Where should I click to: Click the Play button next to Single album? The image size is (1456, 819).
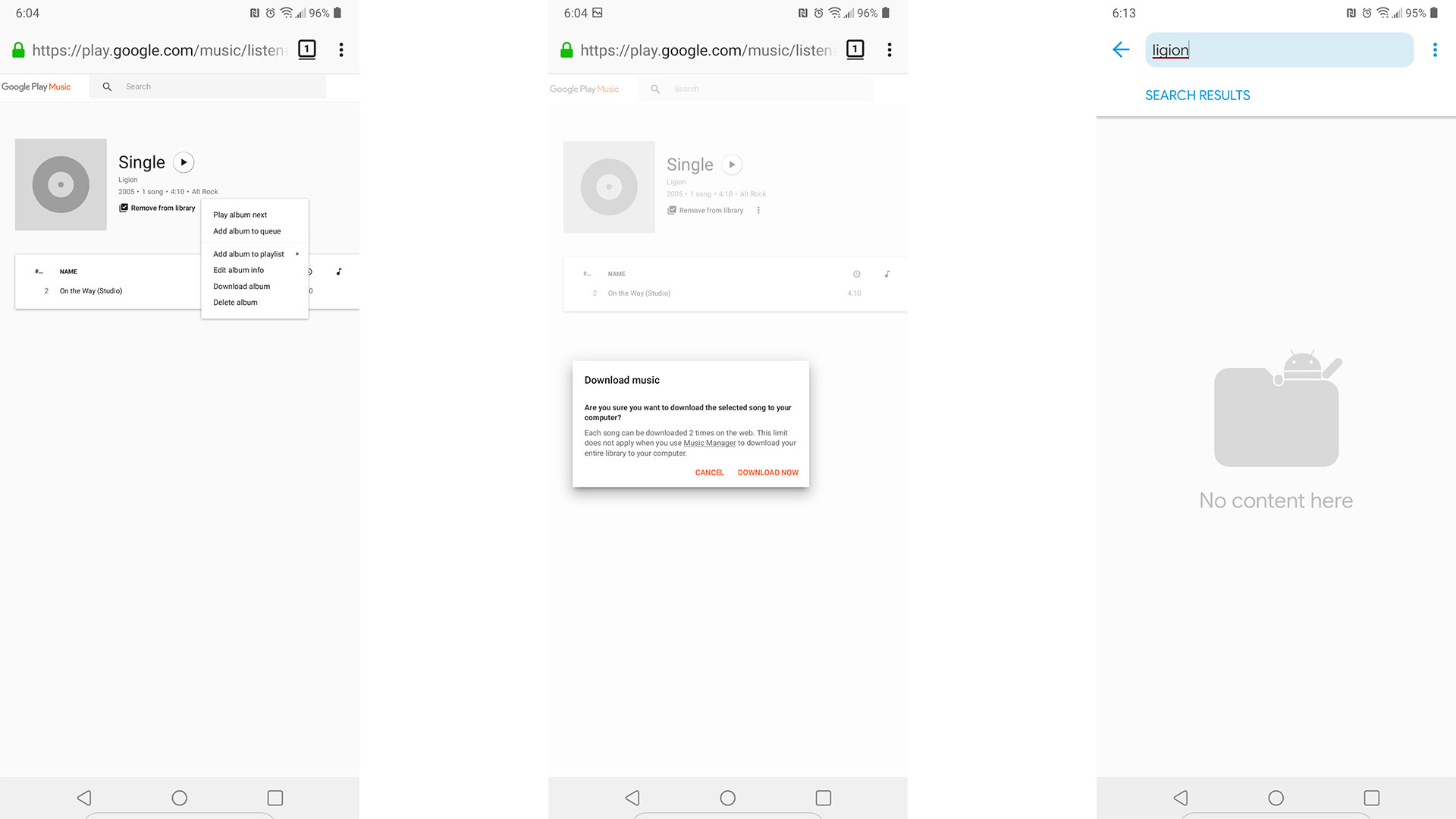[x=183, y=162]
